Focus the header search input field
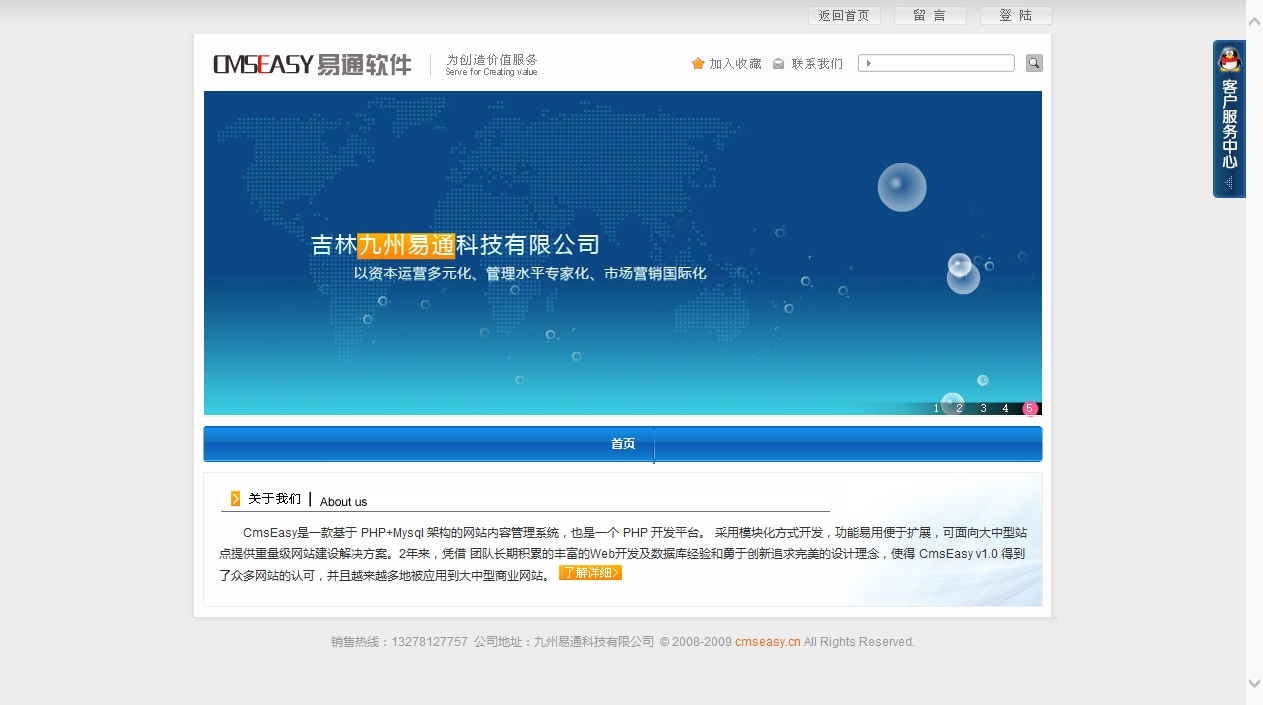The width and height of the screenshot is (1263, 705). pyautogui.click(x=937, y=63)
